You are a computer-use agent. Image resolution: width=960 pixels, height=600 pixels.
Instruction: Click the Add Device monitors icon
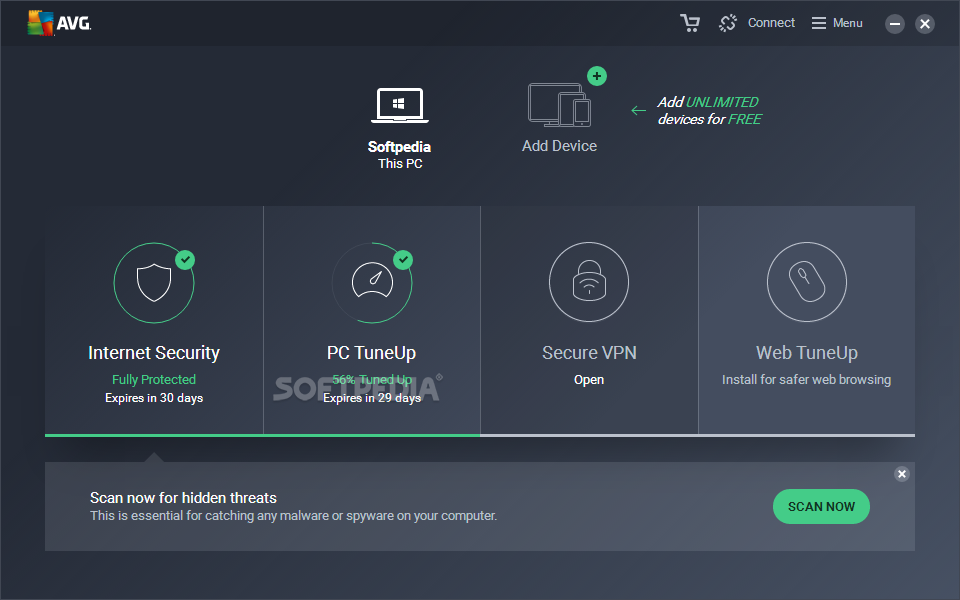[559, 105]
